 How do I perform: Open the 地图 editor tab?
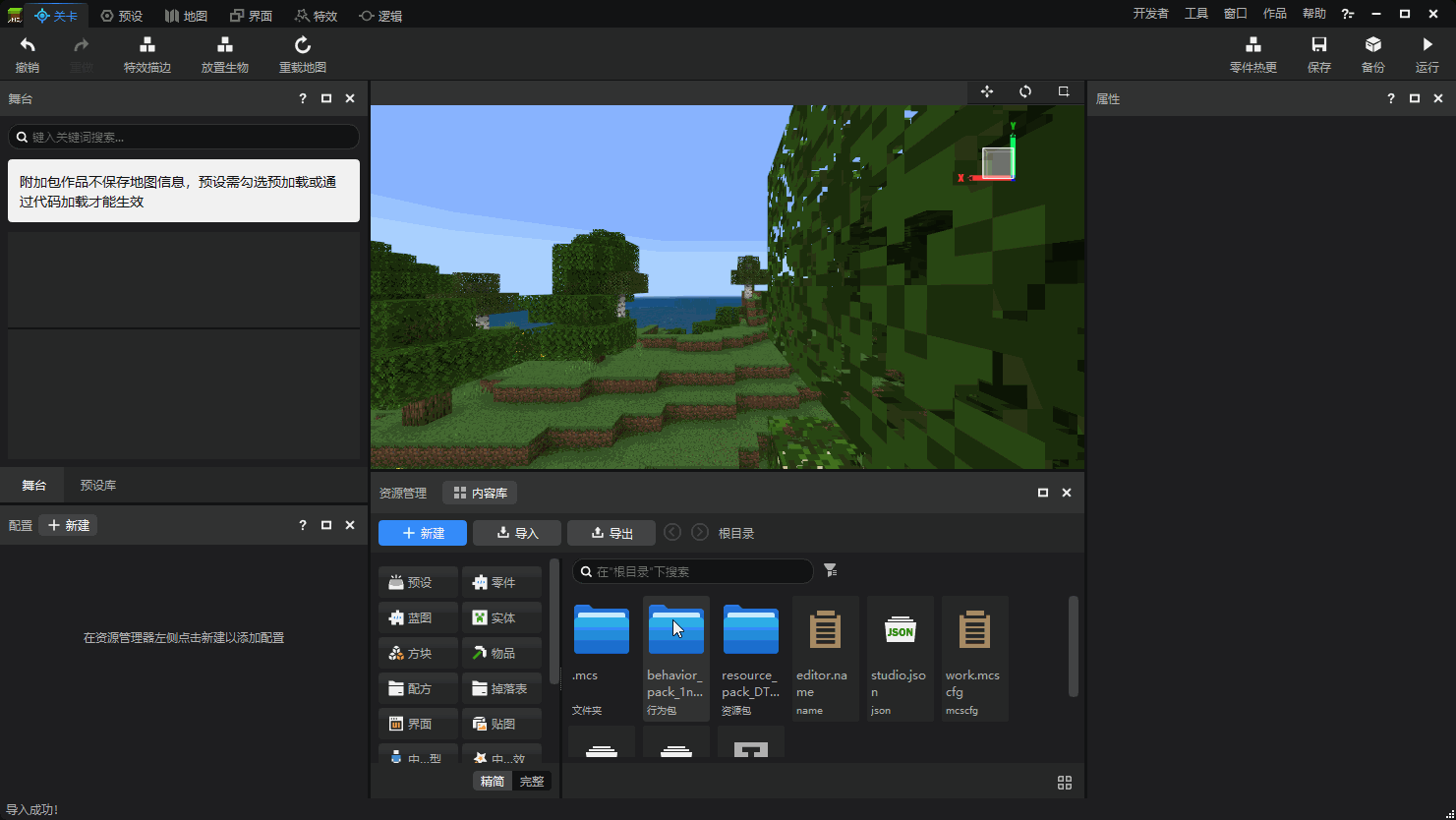[x=186, y=15]
